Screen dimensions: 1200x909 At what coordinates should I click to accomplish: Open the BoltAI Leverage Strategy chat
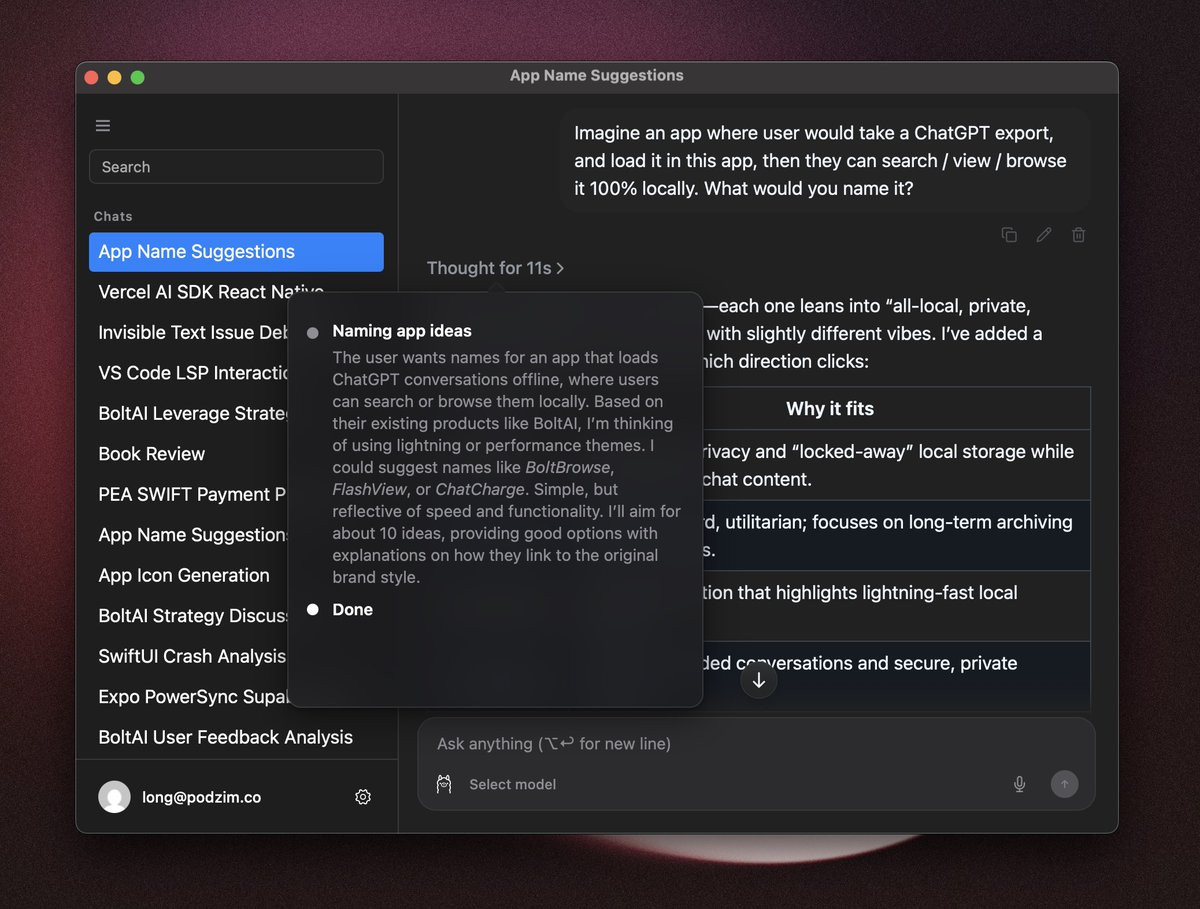click(x=191, y=413)
